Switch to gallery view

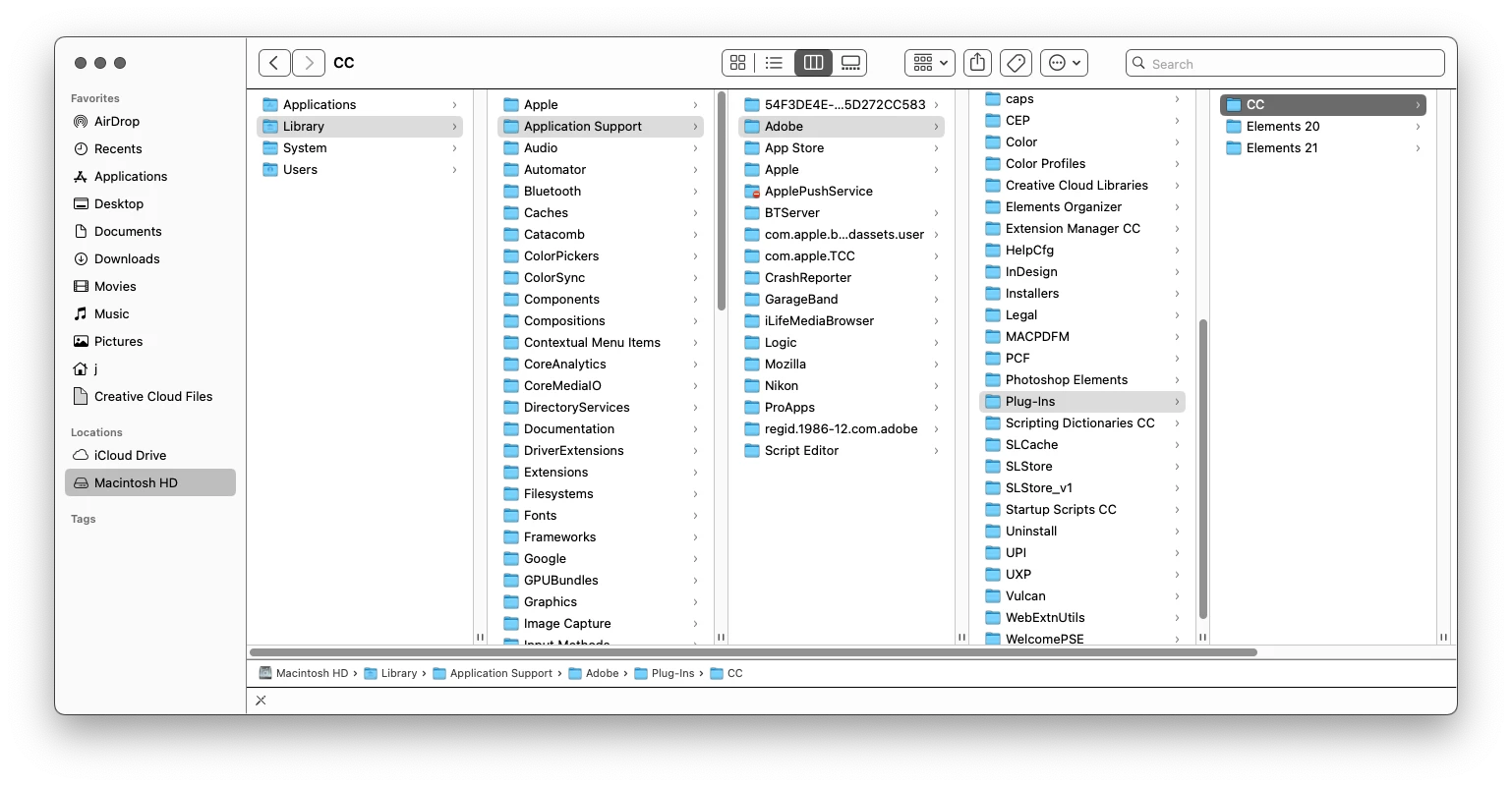point(850,63)
